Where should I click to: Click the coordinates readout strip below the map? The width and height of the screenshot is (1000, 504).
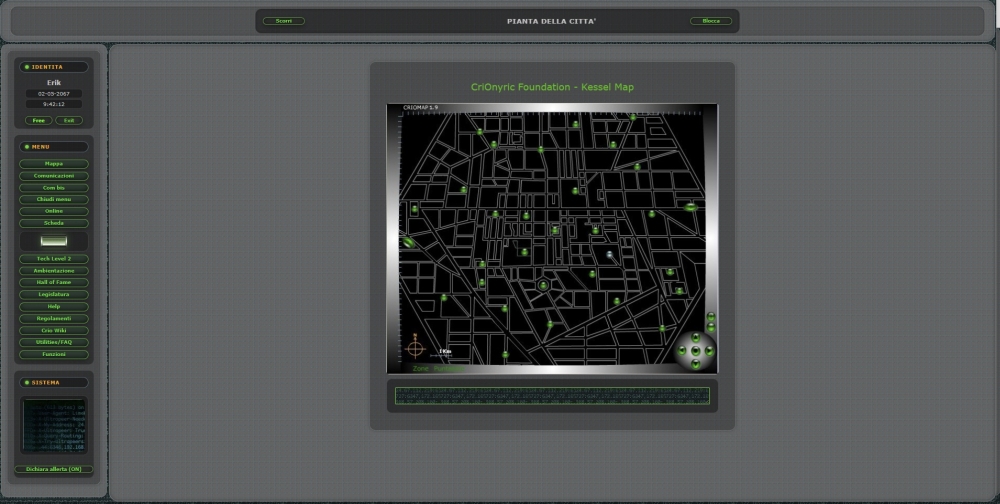(x=552, y=396)
